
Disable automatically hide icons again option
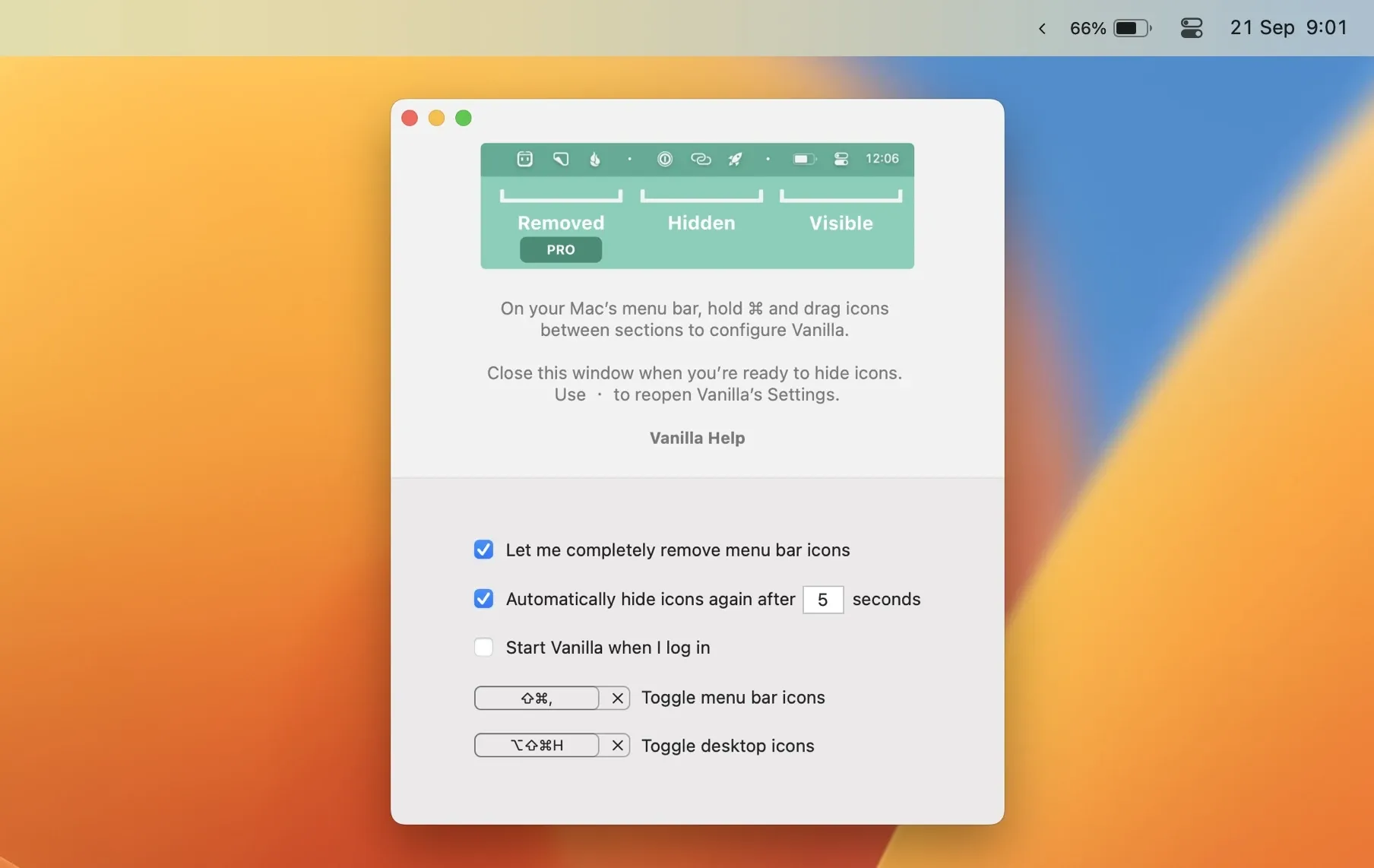coord(483,599)
